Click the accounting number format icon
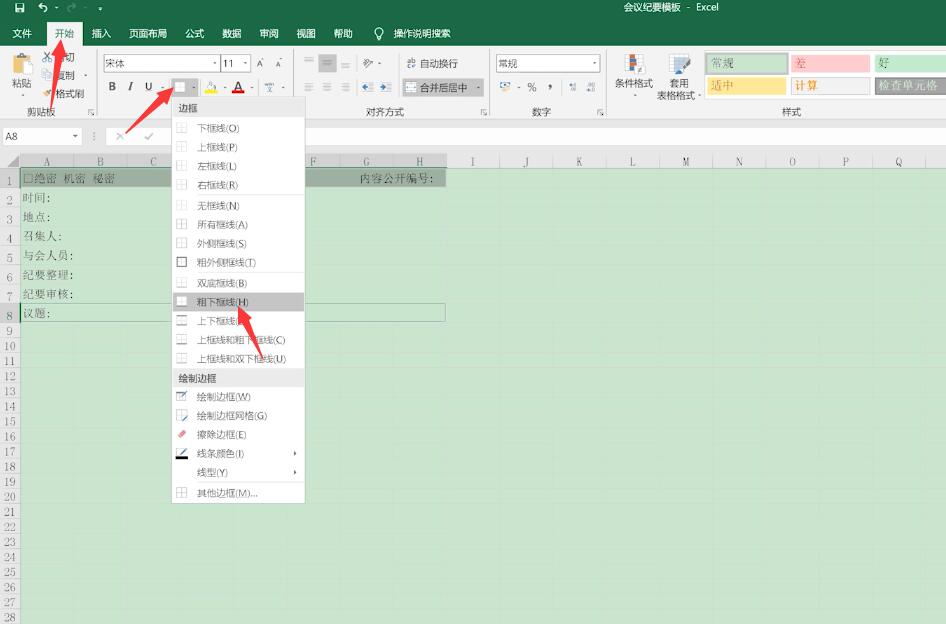The height and width of the screenshot is (624, 946). coord(506,88)
